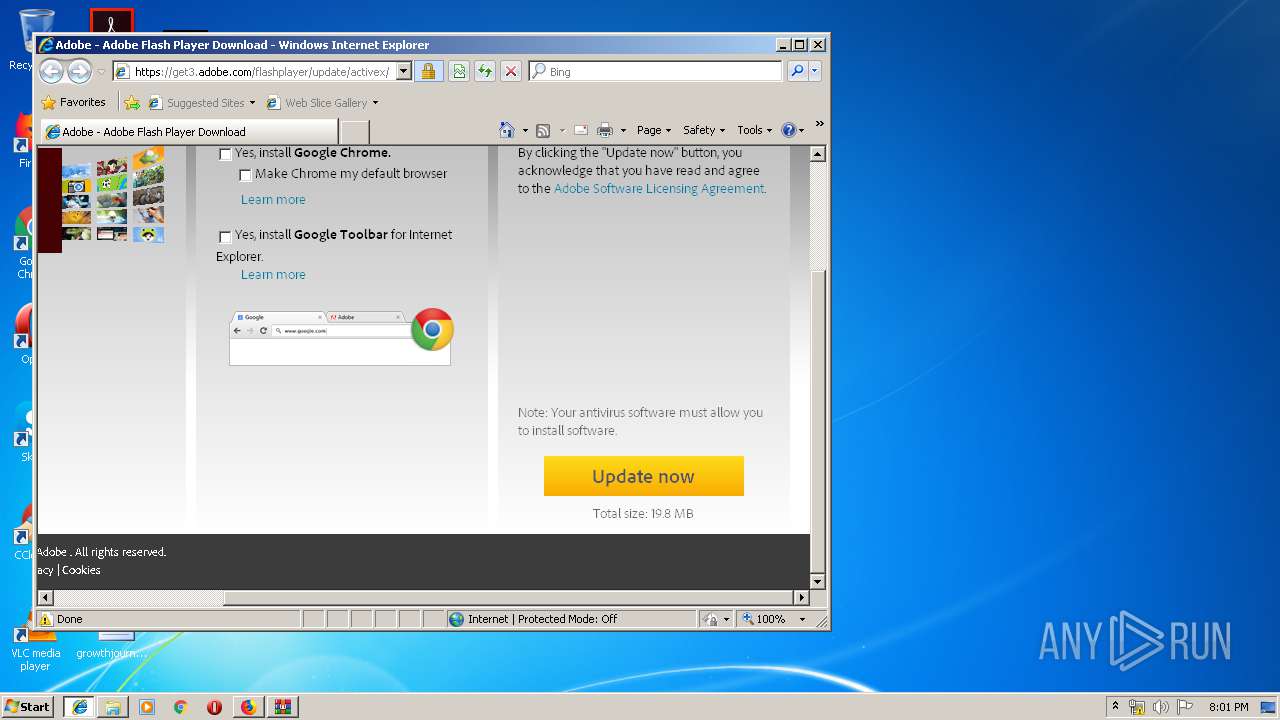Click the browser Back arrow button
The width and height of the screenshot is (1280, 720).
point(51,71)
